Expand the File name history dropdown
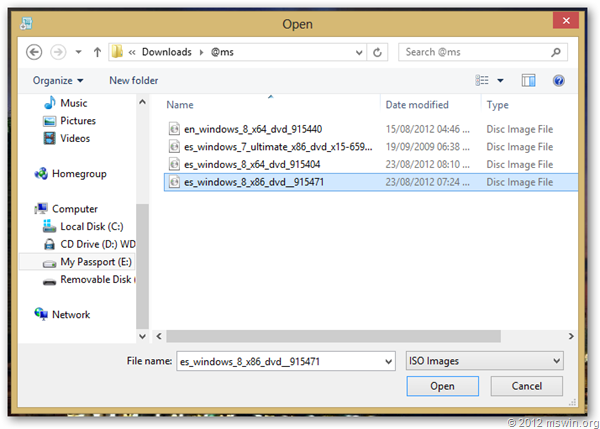This screenshot has width=600, height=429. click(x=387, y=360)
